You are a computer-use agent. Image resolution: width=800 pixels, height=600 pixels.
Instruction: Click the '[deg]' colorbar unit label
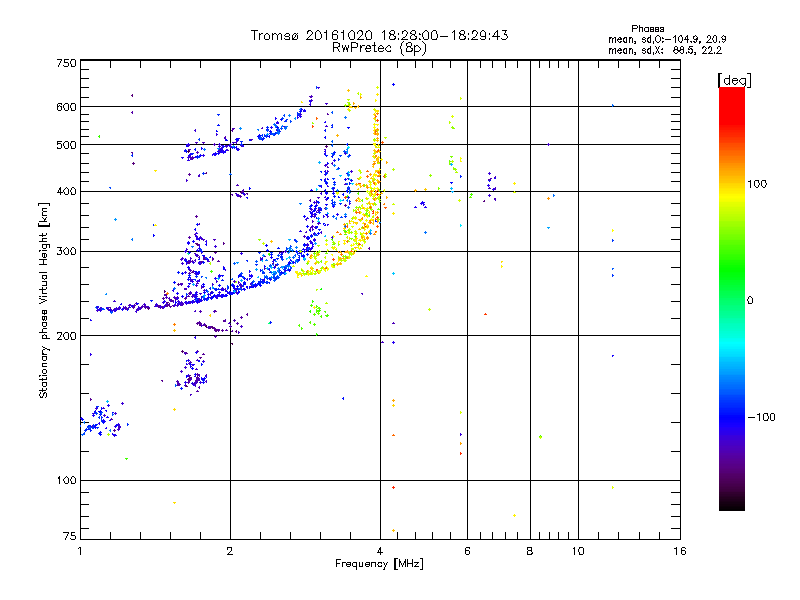tap(734, 80)
